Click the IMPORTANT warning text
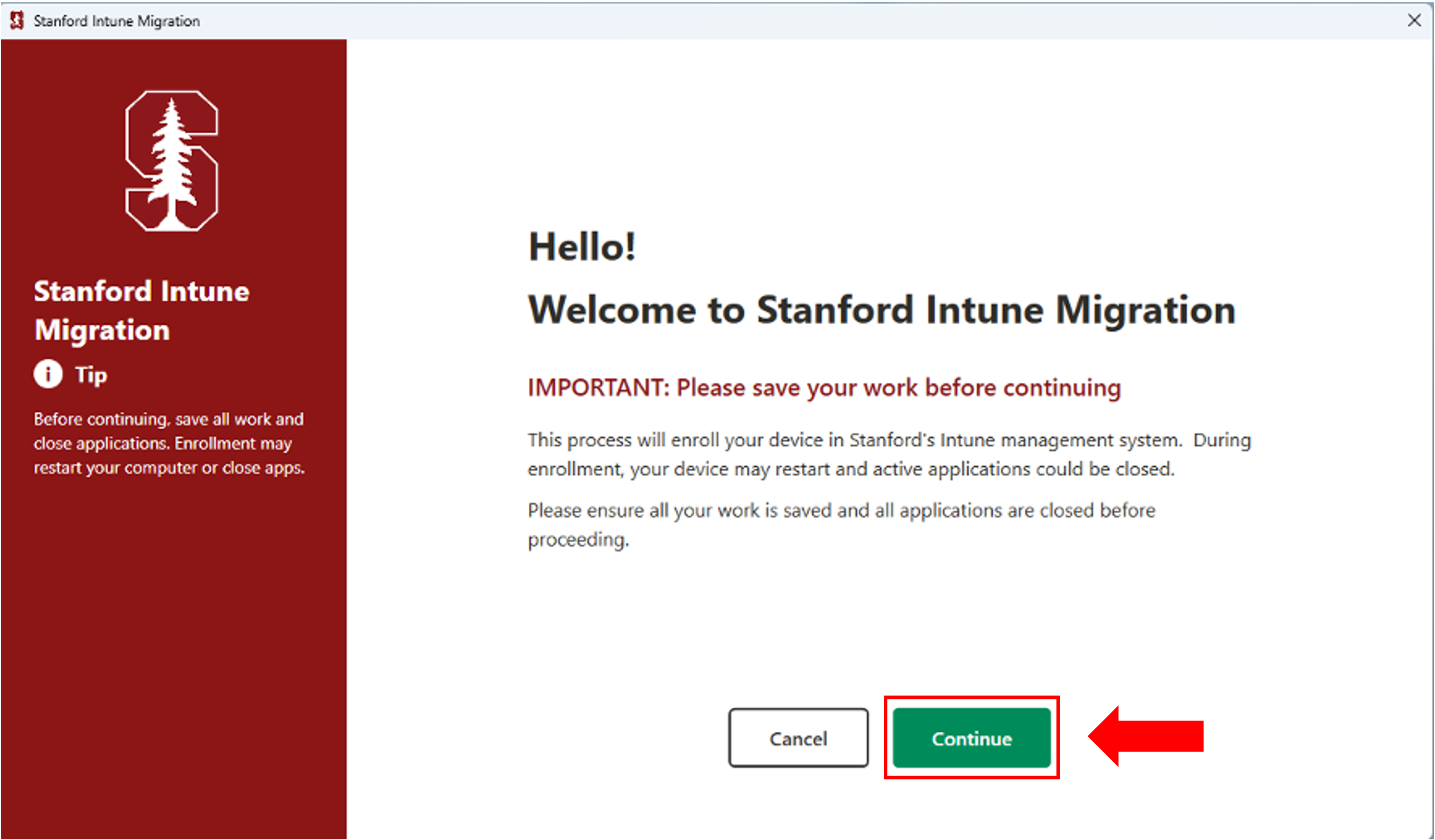This screenshot has width=1435, height=840. pyautogui.click(x=824, y=388)
